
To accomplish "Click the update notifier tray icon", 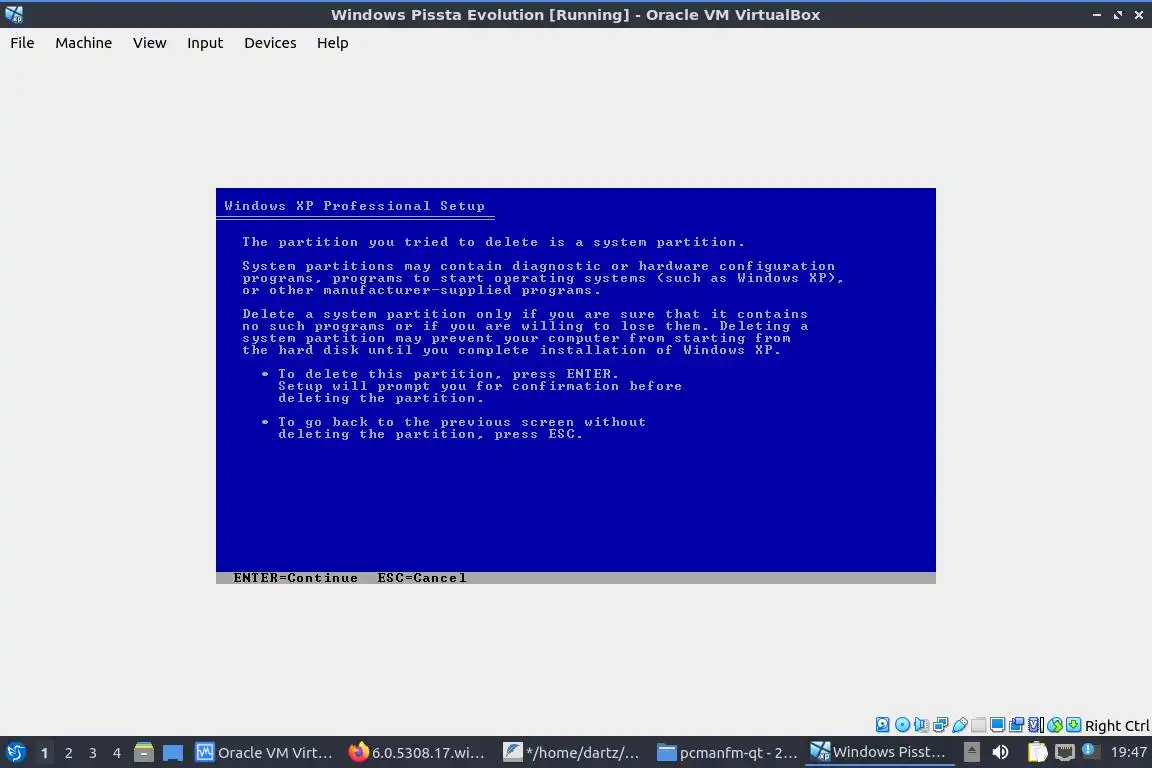I will [x=1090, y=752].
